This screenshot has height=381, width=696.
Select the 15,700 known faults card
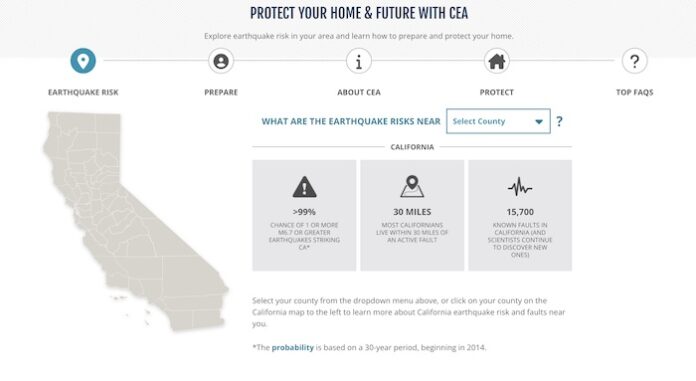pyautogui.click(x=520, y=215)
